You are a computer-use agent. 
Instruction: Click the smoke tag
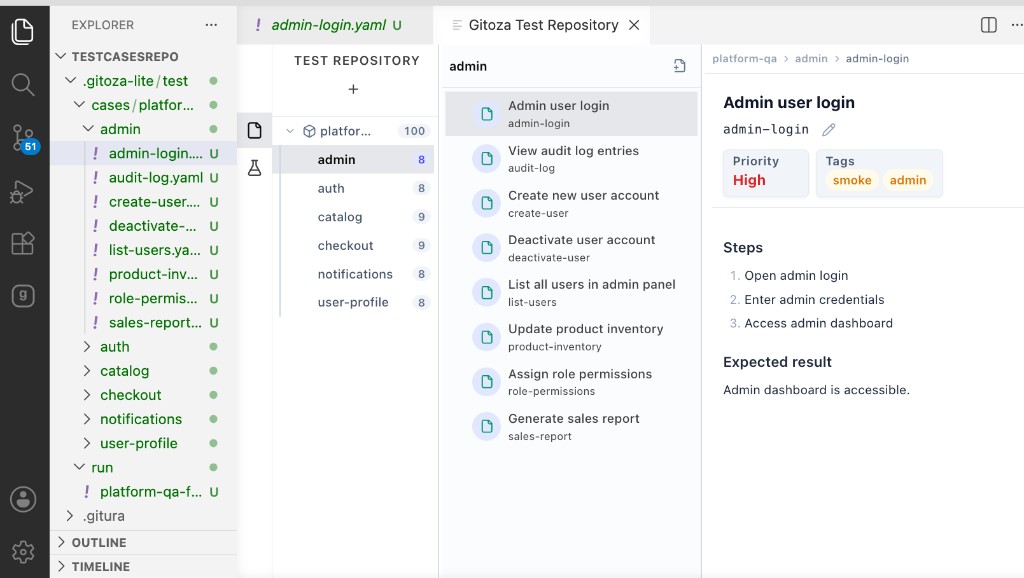click(852, 180)
